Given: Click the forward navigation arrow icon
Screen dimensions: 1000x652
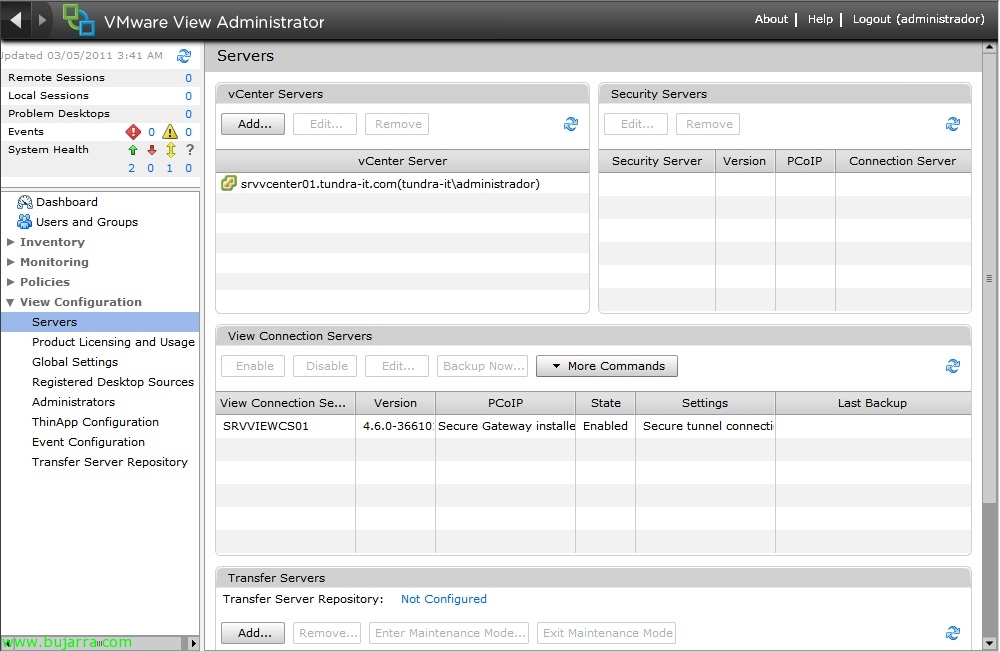Looking at the screenshot, I should tap(42, 20).
